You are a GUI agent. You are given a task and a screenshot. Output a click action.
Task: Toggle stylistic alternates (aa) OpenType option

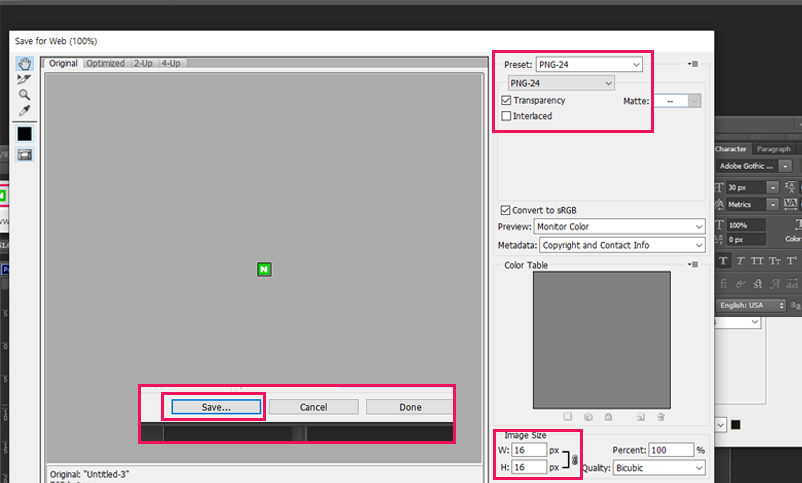click(x=792, y=283)
